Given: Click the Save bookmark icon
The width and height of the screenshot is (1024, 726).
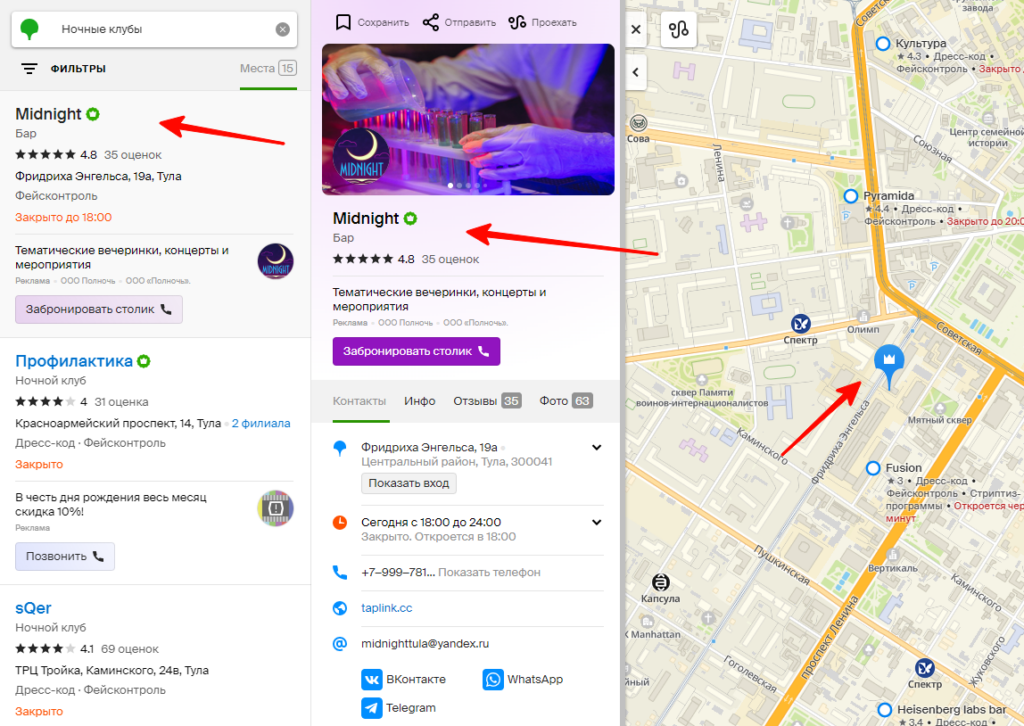Looking at the screenshot, I should click(343, 22).
